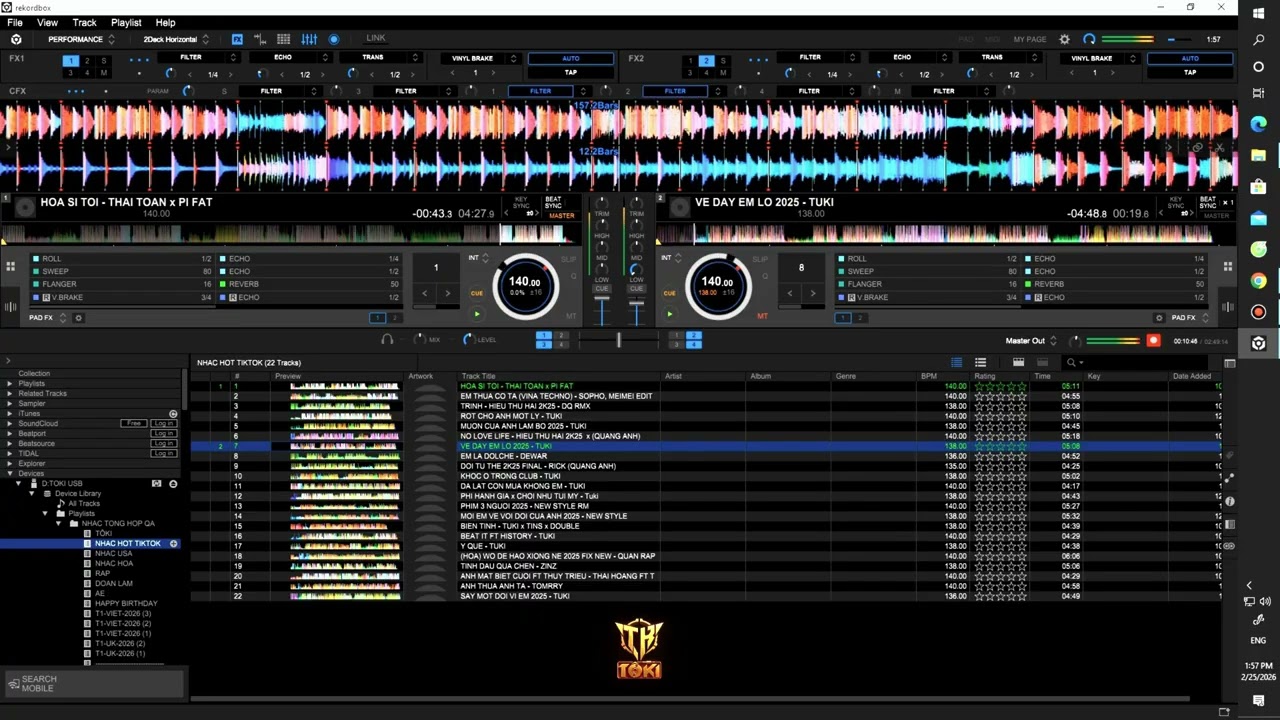Open pad mode grid icon on deck 1
The width and height of the screenshot is (1280, 720).
tap(11, 266)
